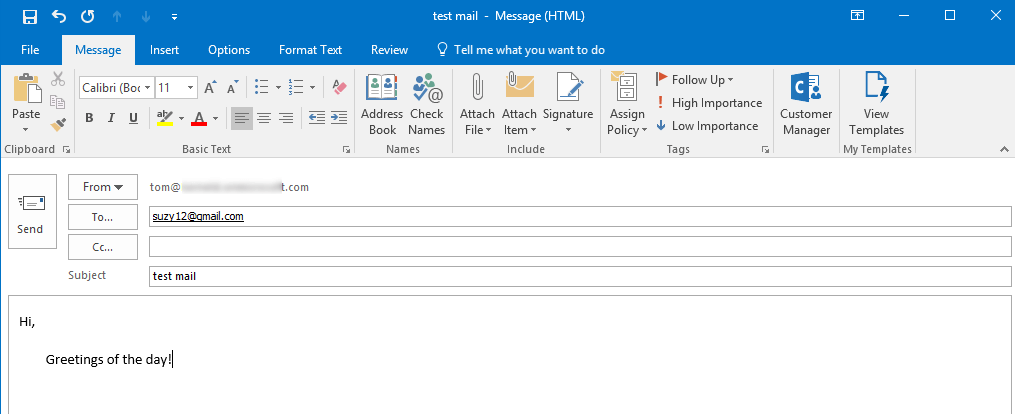Expand the font name combo box

click(x=147, y=87)
